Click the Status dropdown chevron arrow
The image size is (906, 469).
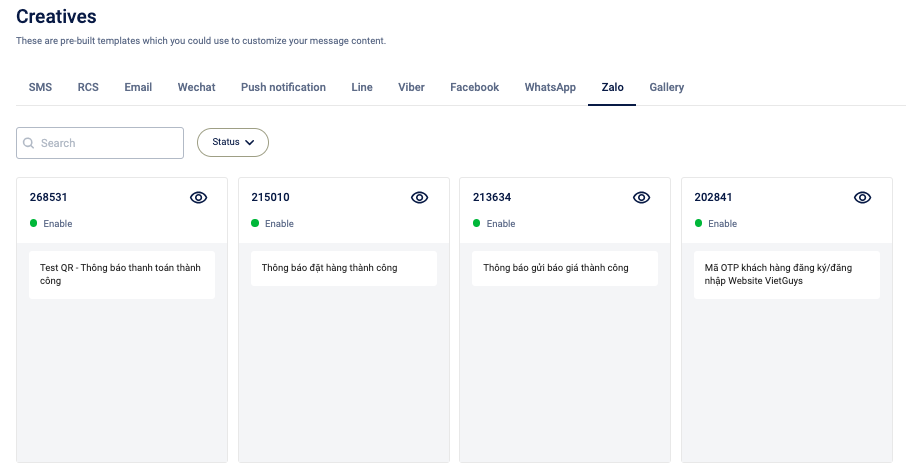point(250,143)
